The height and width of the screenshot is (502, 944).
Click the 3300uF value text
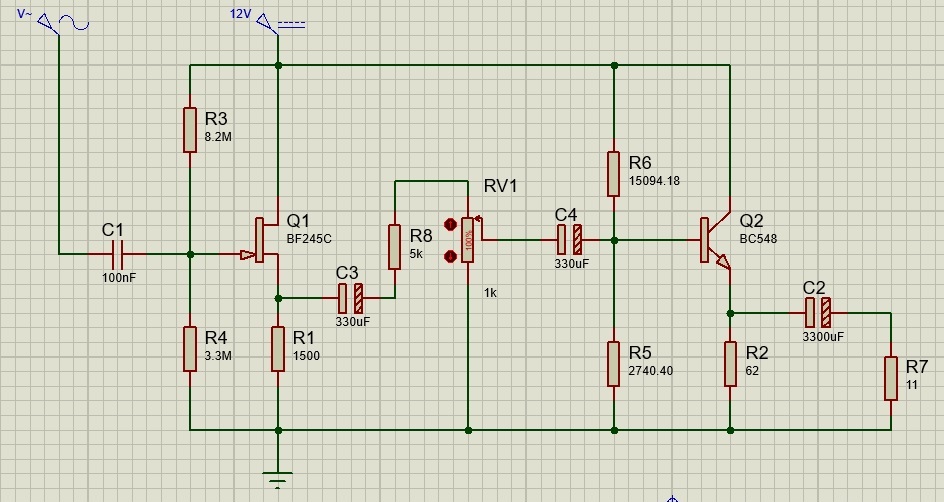(x=823, y=336)
